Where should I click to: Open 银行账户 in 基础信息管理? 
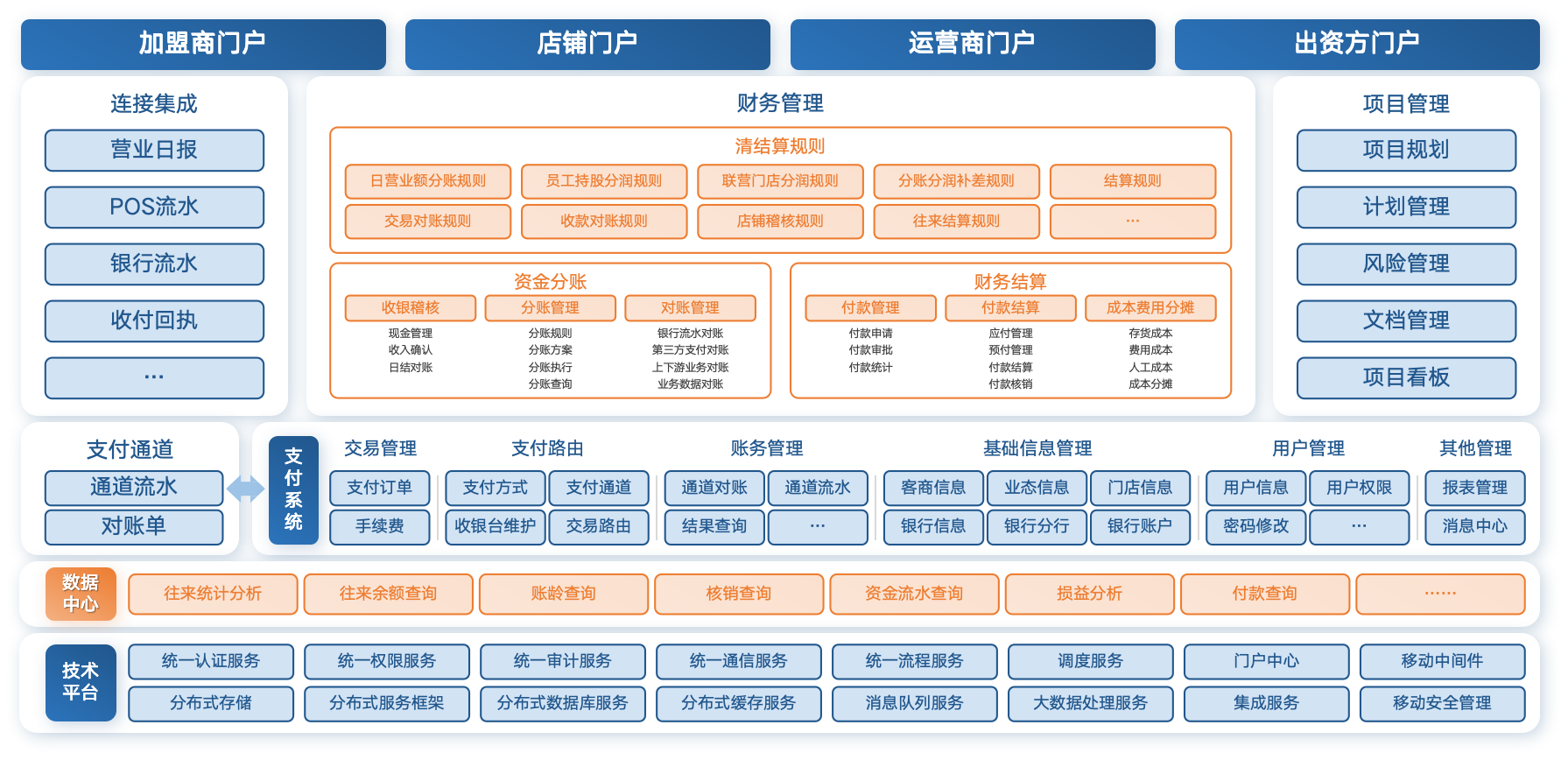[x=1139, y=526]
